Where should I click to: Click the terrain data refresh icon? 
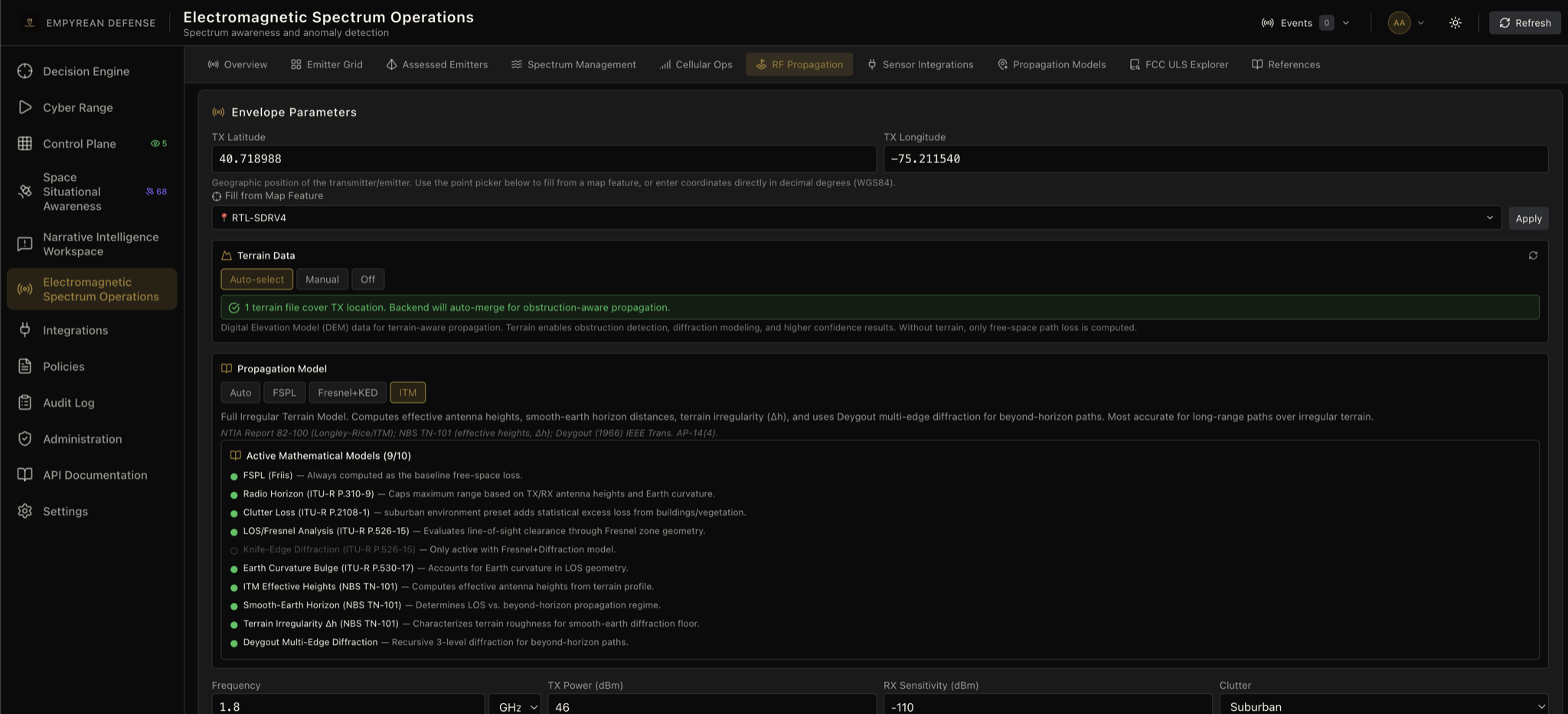point(1533,256)
